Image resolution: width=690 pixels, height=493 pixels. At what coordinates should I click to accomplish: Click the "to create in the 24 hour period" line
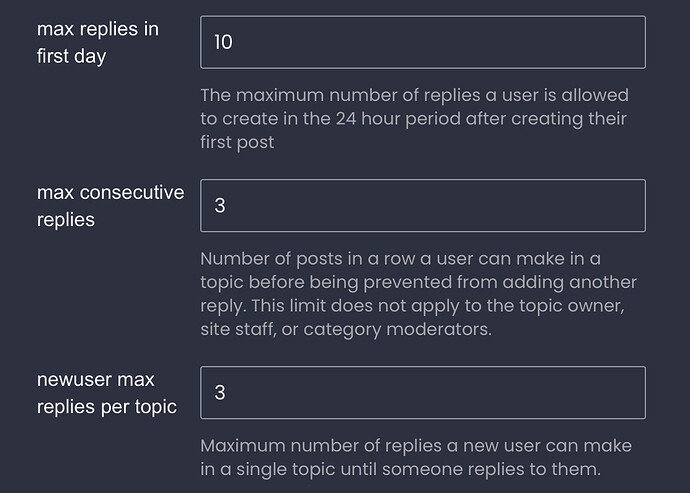point(414,119)
